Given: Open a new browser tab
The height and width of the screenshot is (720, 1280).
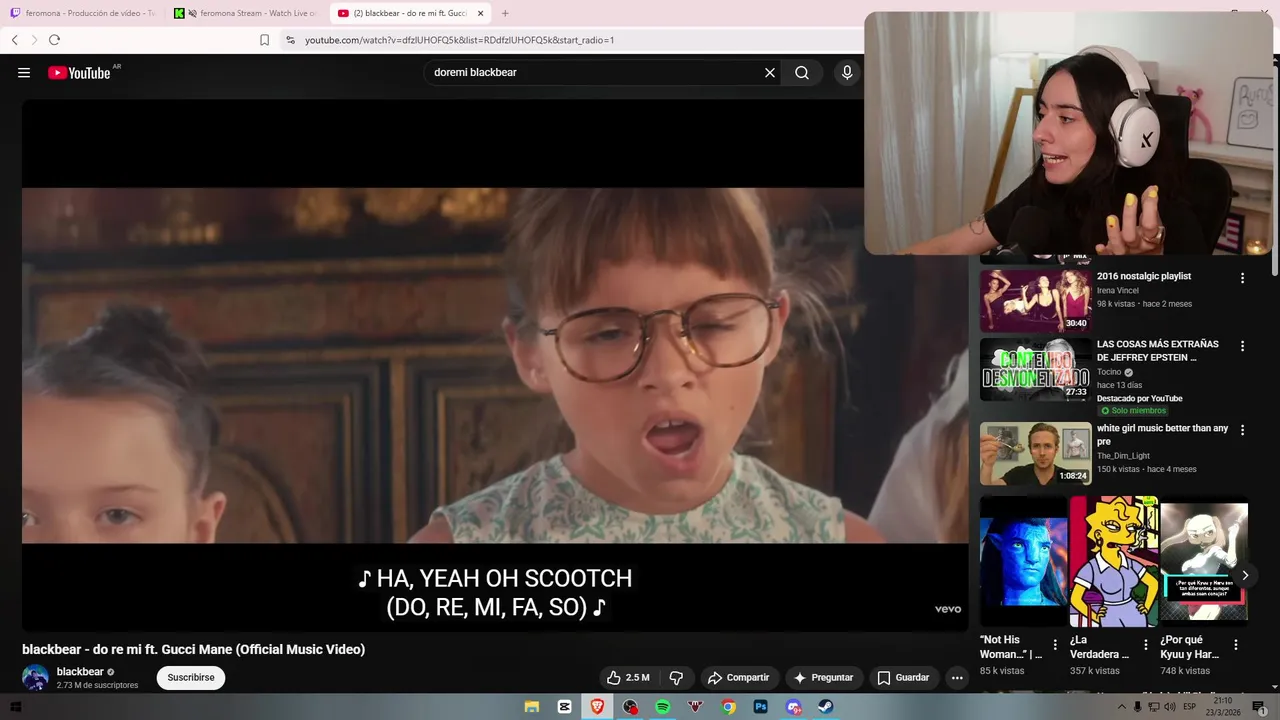Looking at the screenshot, I should (x=505, y=13).
